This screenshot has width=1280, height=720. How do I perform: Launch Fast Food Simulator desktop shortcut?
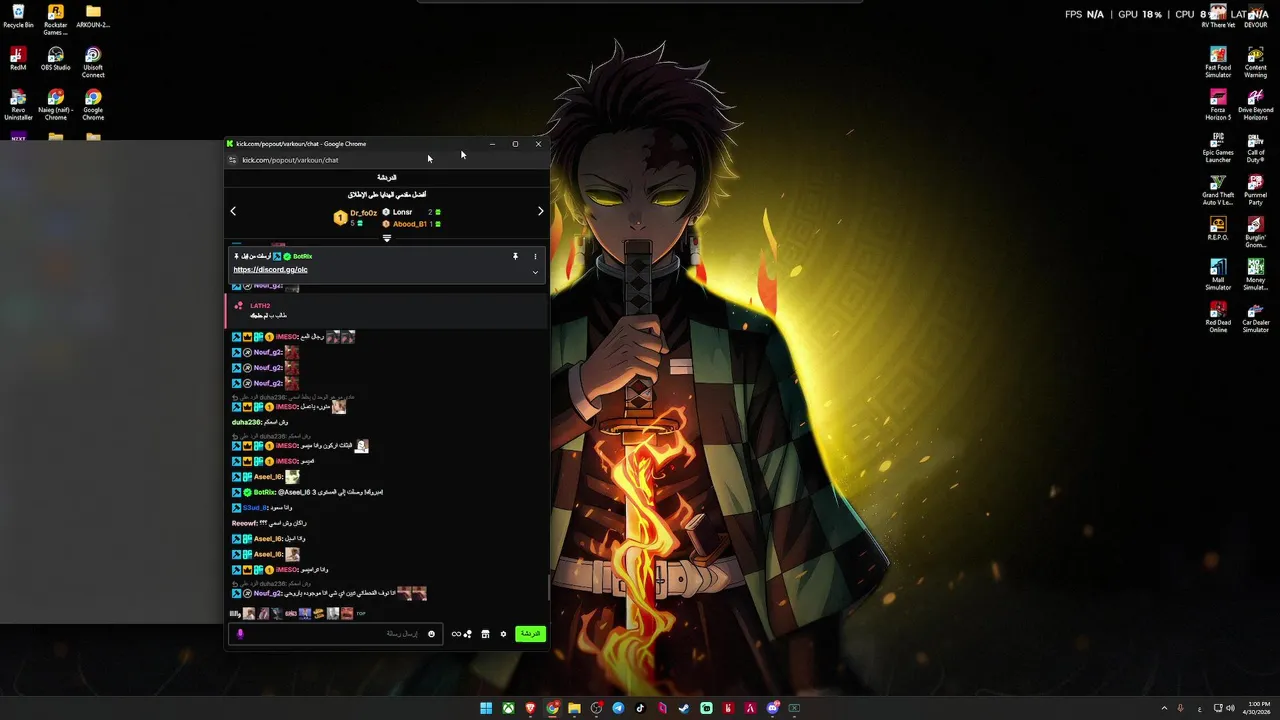click(x=1218, y=63)
